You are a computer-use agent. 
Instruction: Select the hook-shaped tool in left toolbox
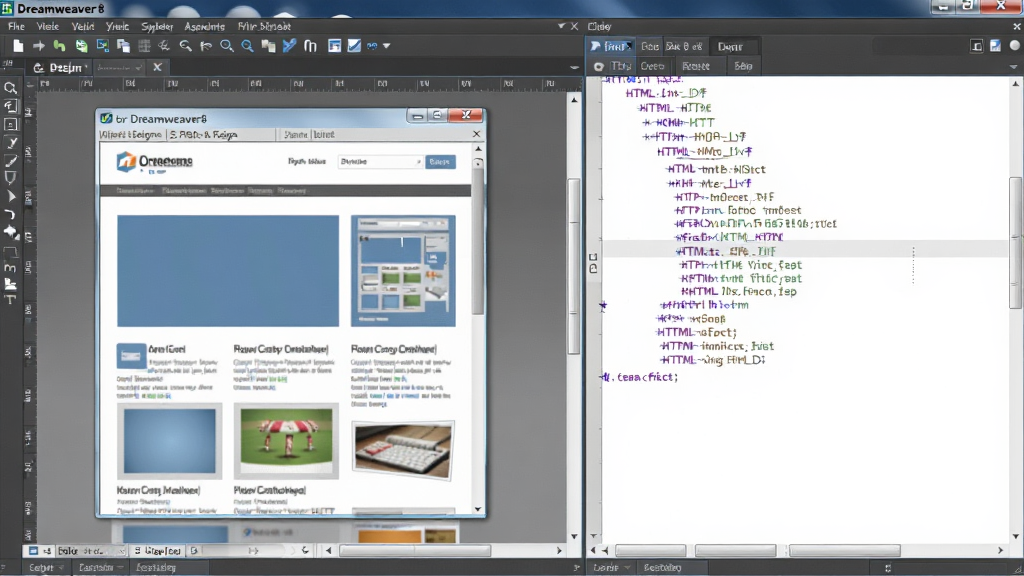10,214
